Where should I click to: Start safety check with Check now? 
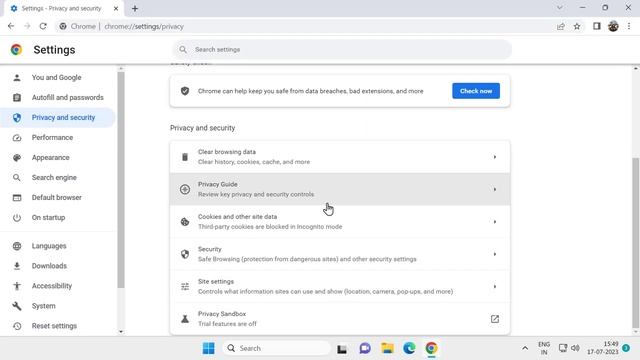476,91
